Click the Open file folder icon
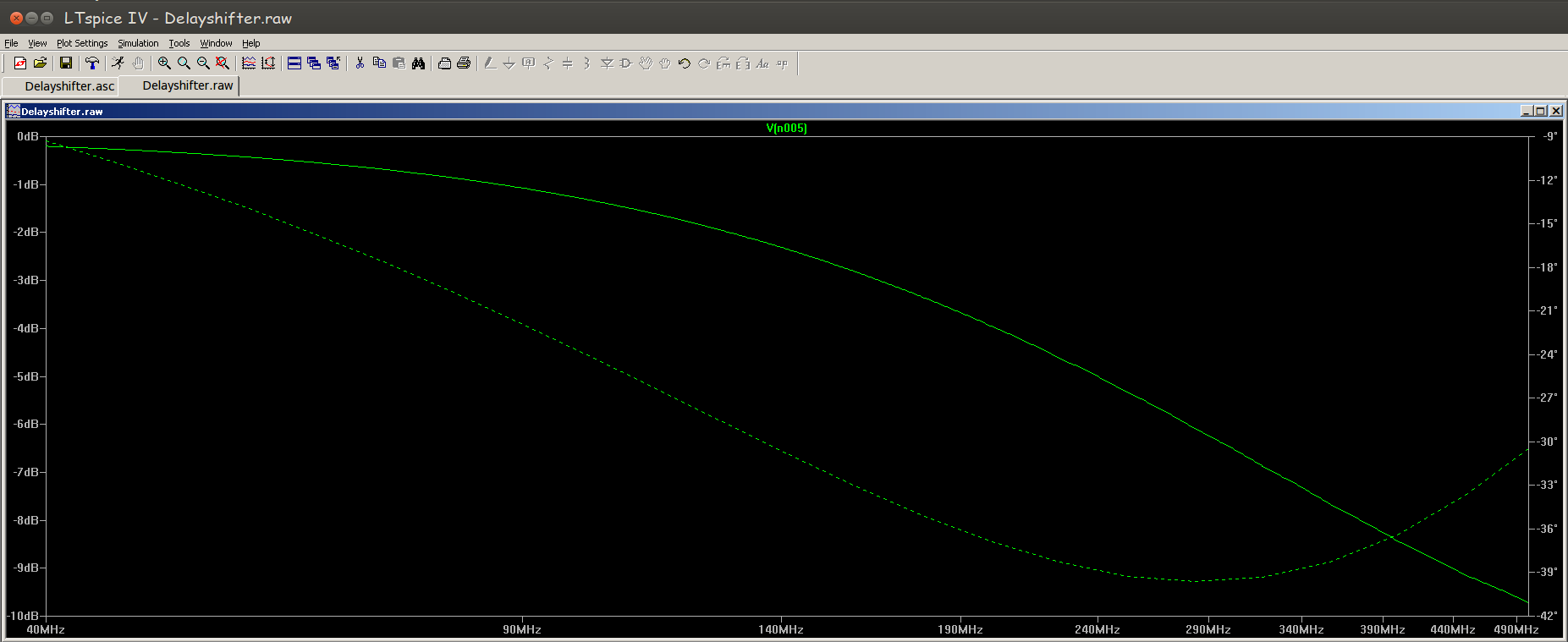The width and height of the screenshot is (1568, 642). pyautogui.click(x=40, y=63)
